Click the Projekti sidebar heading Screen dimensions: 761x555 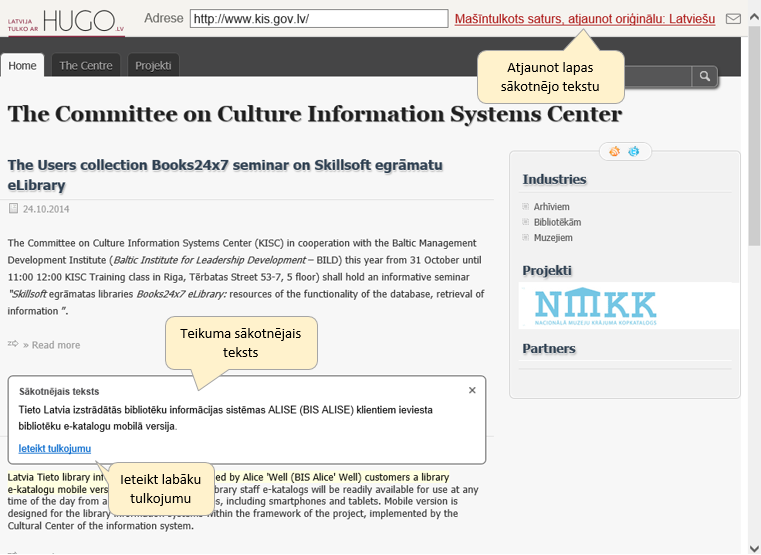[547, 270]
